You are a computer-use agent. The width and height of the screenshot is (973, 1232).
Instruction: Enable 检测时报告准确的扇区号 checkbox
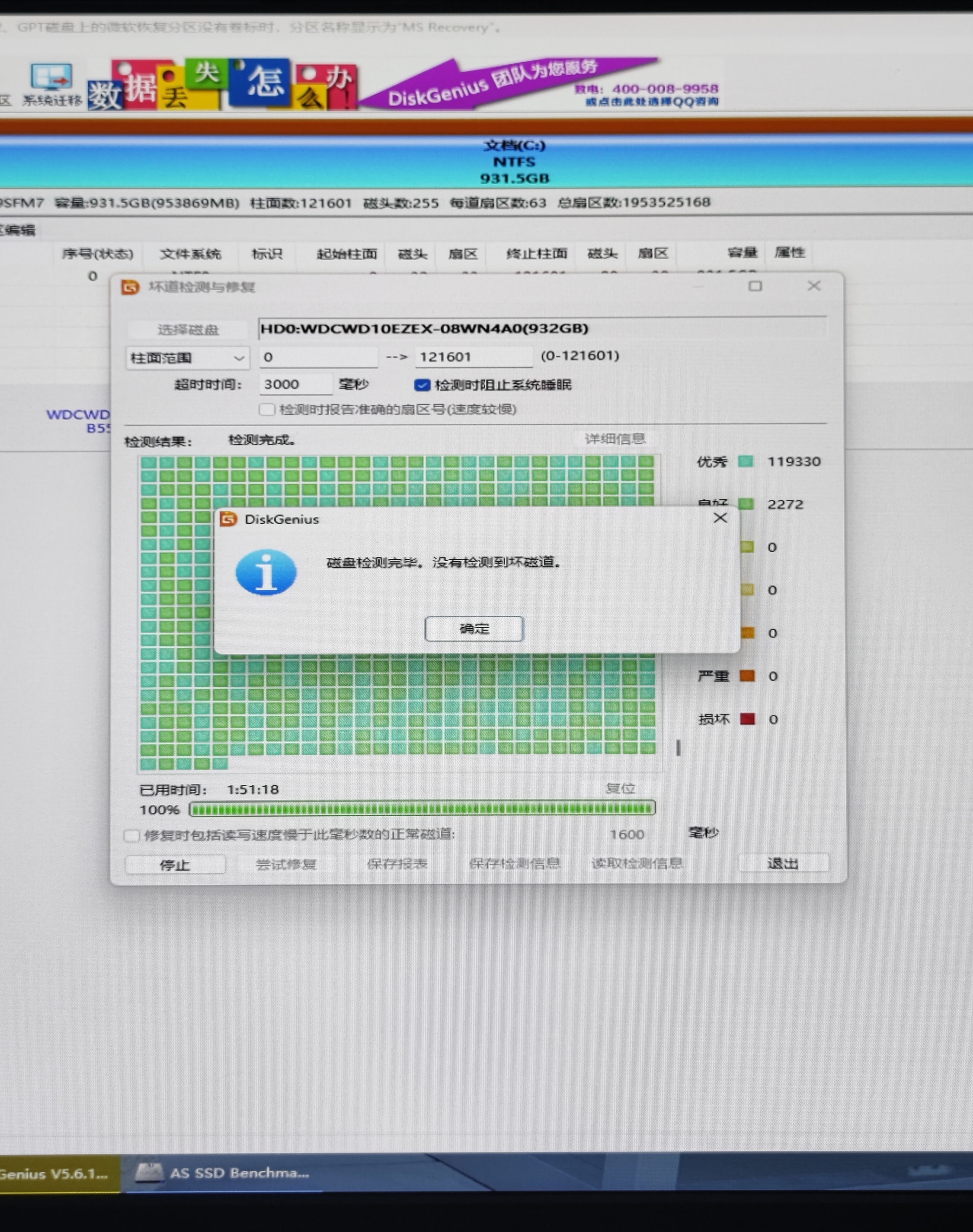(x=267, y=409)
